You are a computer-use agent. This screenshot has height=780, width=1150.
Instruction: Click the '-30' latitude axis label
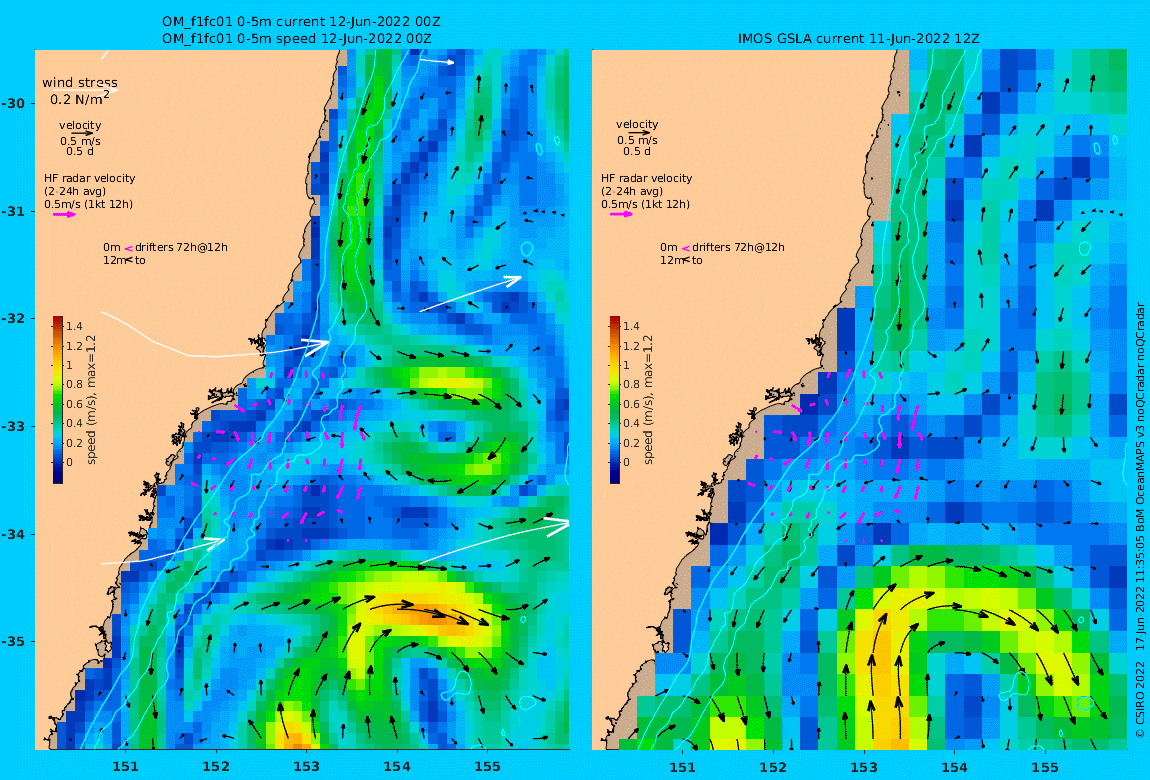click(x=14, y=103)
